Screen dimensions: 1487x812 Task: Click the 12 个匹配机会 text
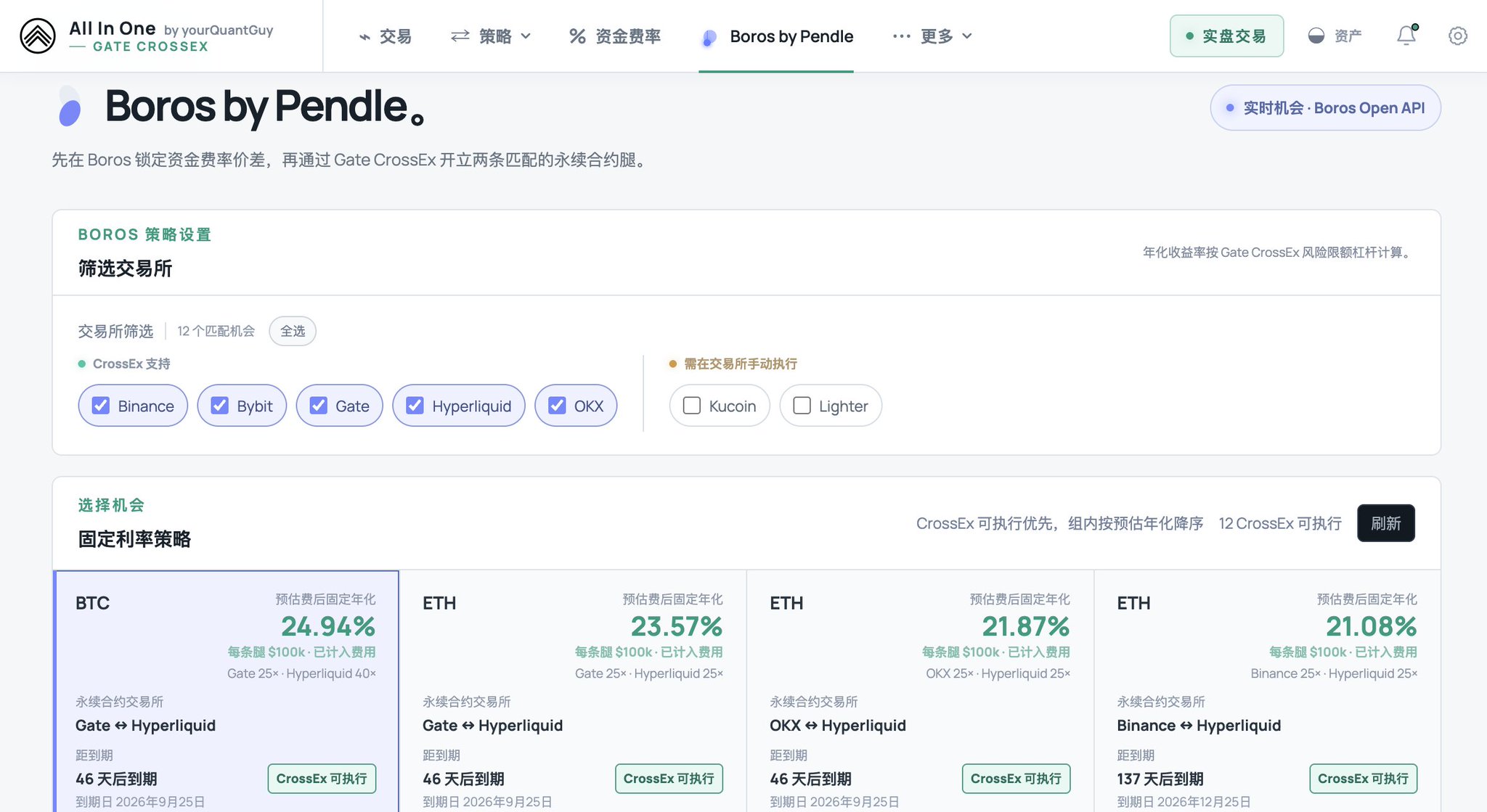[x=216, y=331]
